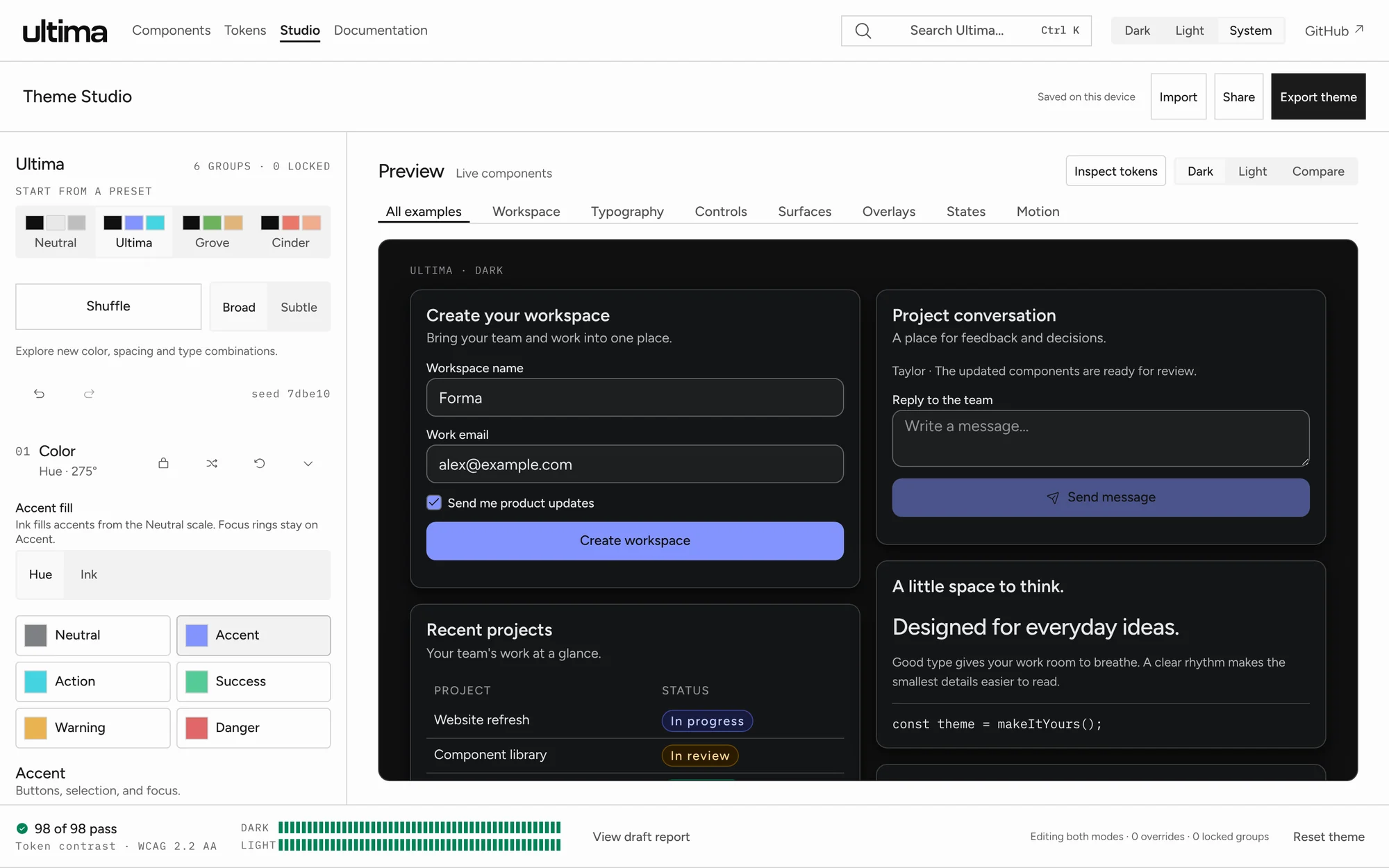The image size is (1389, 868).
Task: Click the Import button
Action: pyautogui.click(x=1178, y=97)
